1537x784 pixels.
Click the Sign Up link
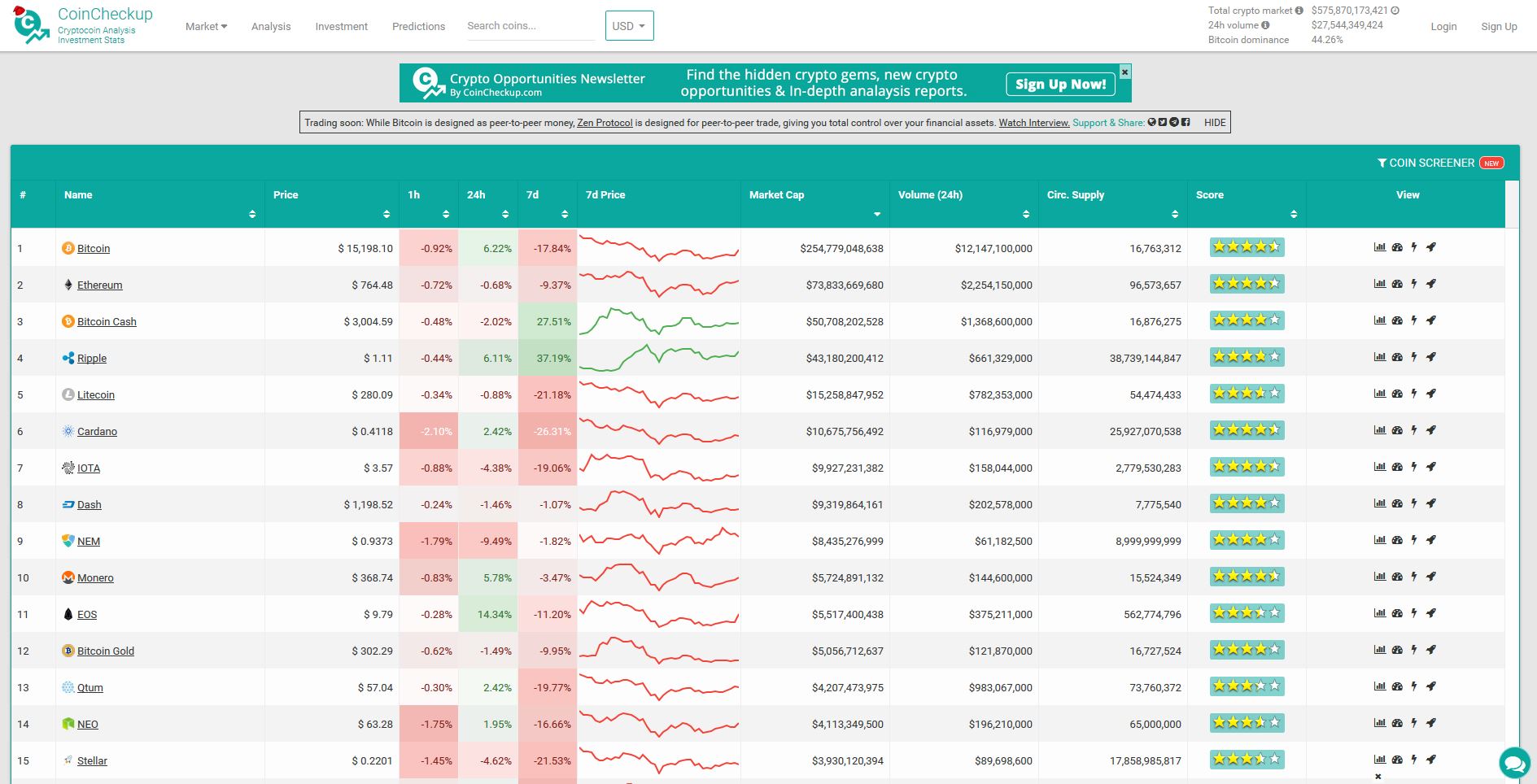(x=1499, y=26)
